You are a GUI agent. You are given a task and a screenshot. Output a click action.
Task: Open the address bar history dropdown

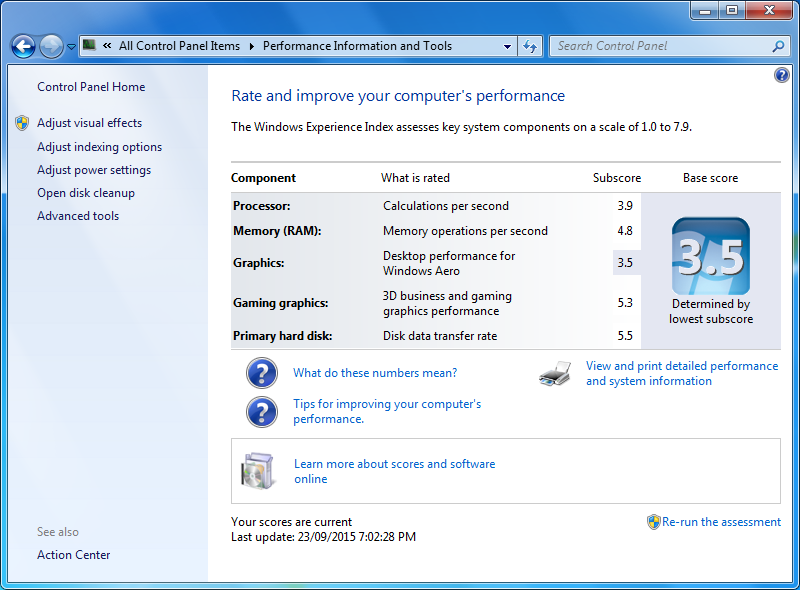tap(507, 46)
